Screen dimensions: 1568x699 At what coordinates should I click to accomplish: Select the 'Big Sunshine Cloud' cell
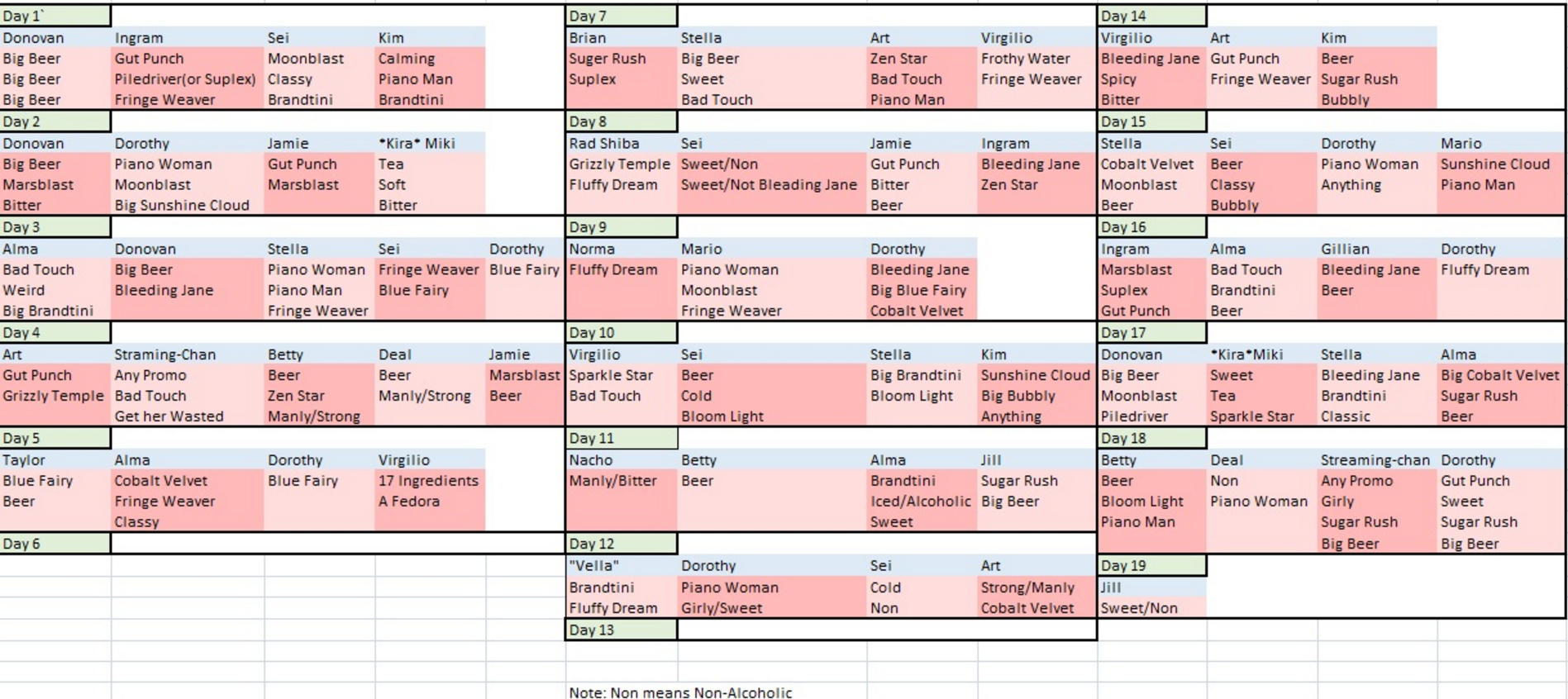pos(188,206)
